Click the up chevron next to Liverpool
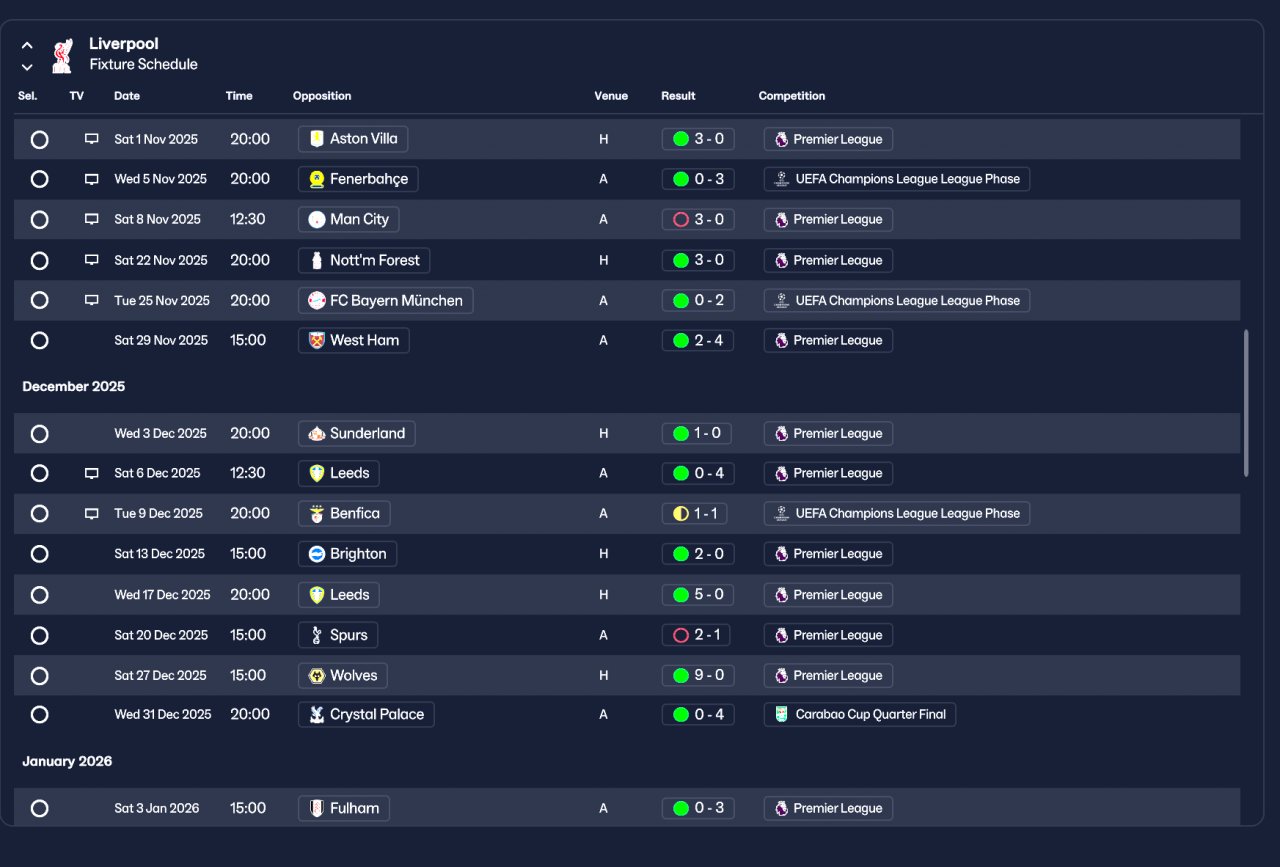The width and height of the screenshot is (1280, 867). (x=27, y=45)
